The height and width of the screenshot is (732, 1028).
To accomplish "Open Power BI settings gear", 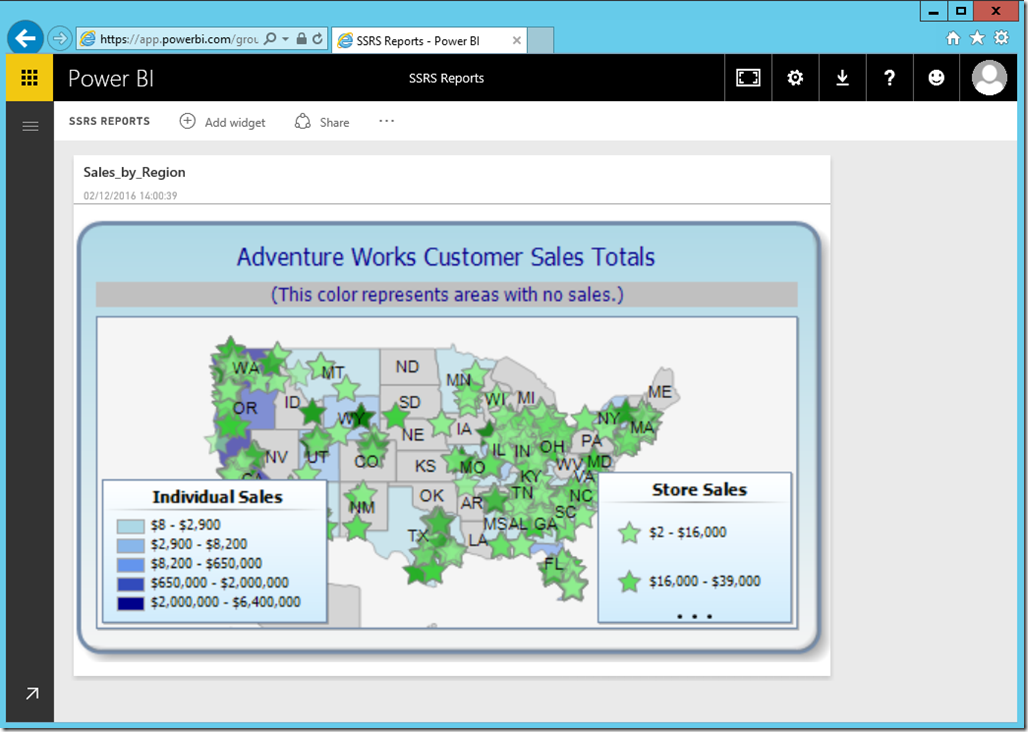I will pos(795,78).
